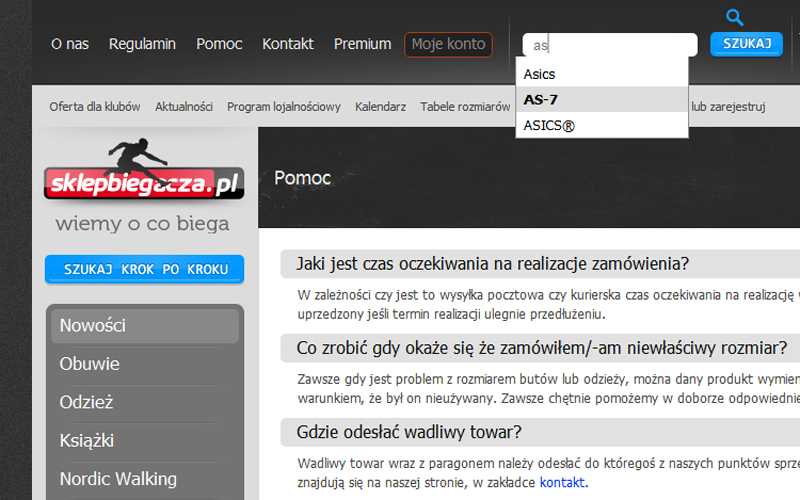
Task: Open Premium menu item
Action: (x=362, y=44)
